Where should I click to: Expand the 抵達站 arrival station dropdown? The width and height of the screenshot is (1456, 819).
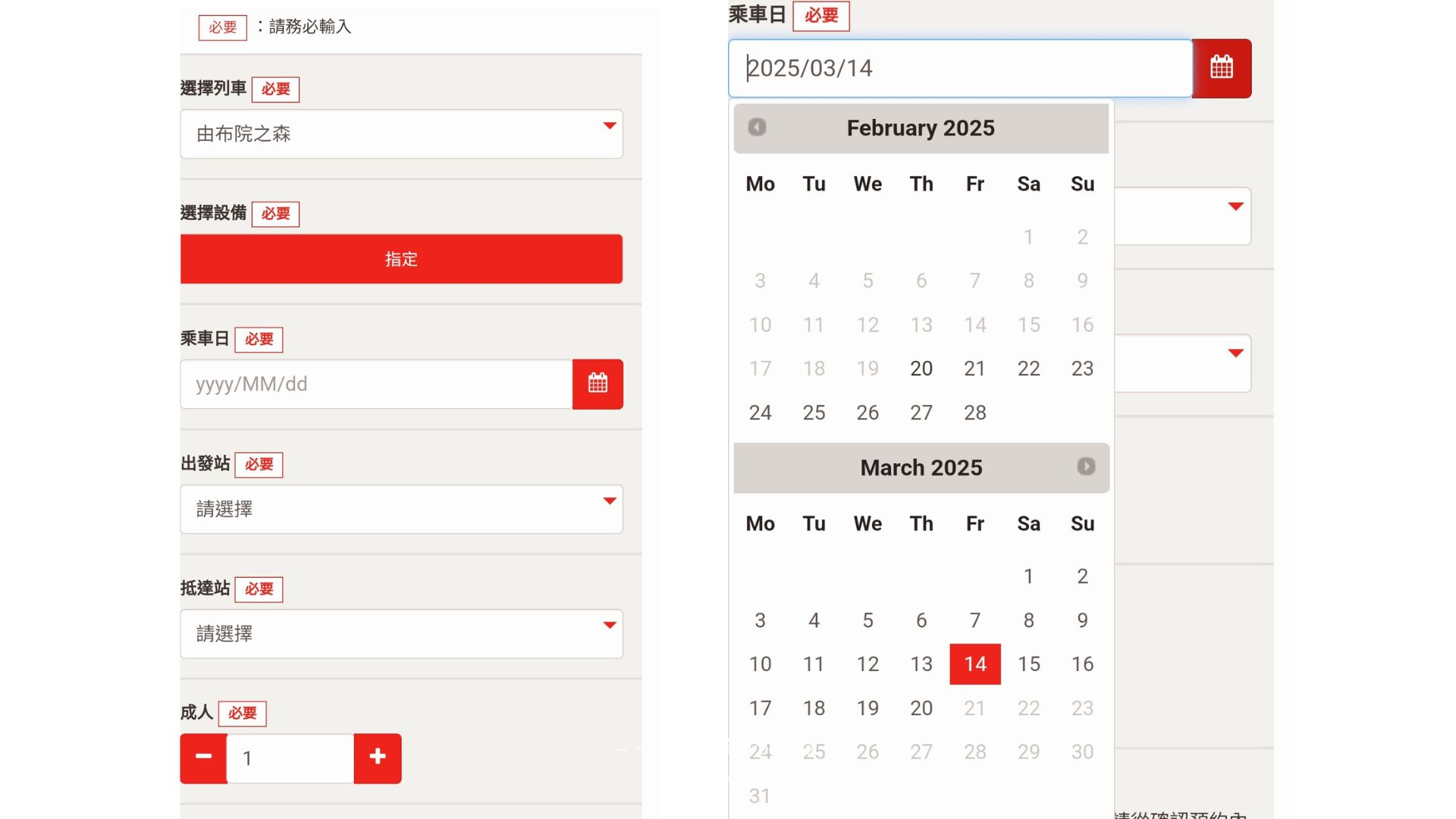coord(401,634)
